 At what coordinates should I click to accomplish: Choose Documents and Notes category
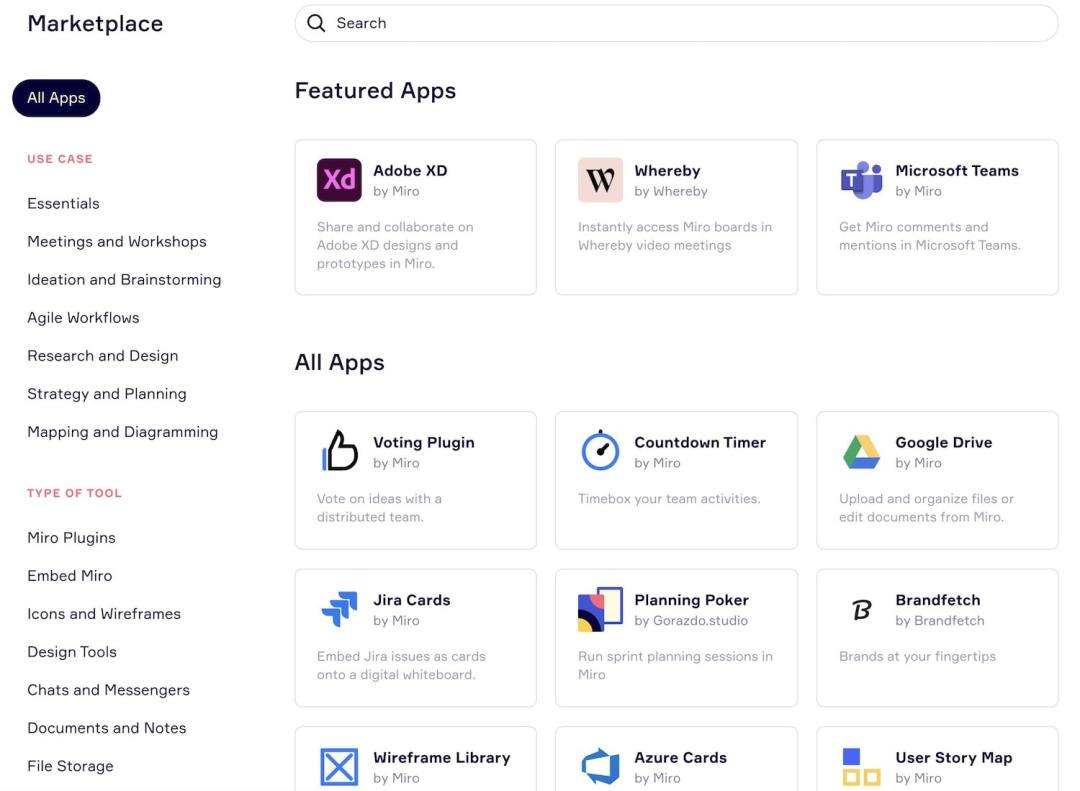click(x=107, y=728)
